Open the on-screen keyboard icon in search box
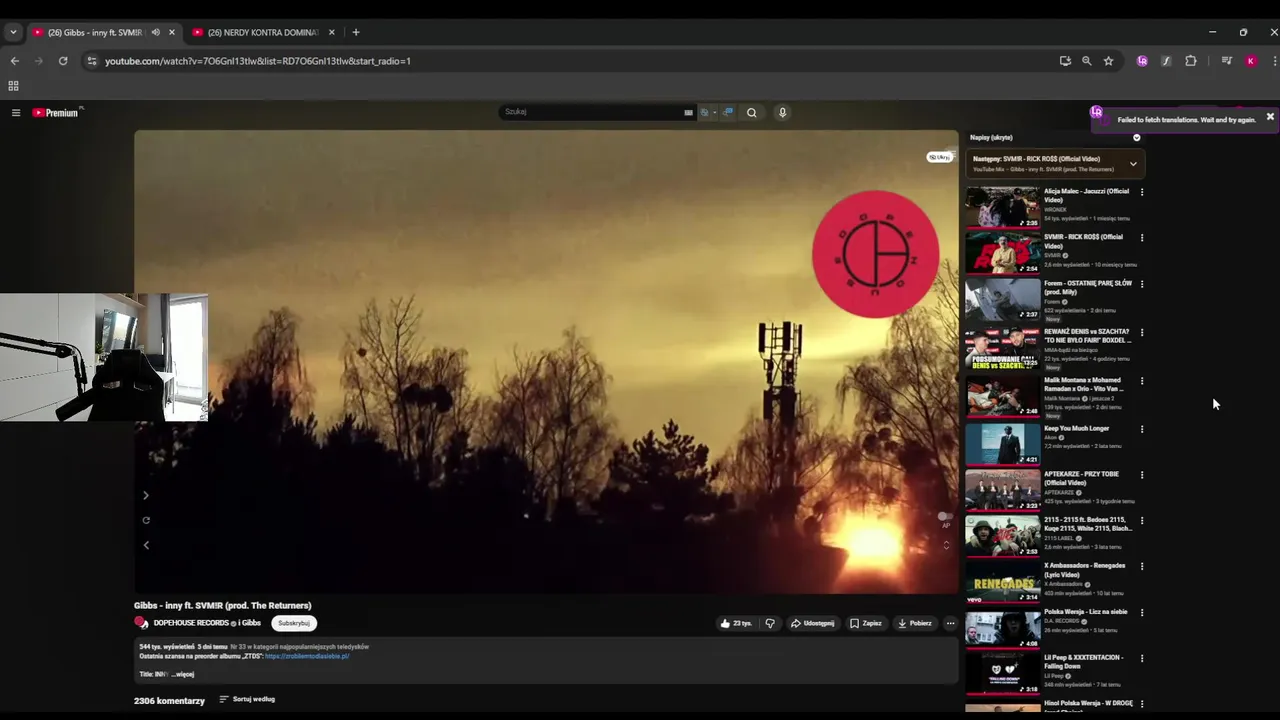The height and width of the screenshot is (720, 1280). point(688,112)
